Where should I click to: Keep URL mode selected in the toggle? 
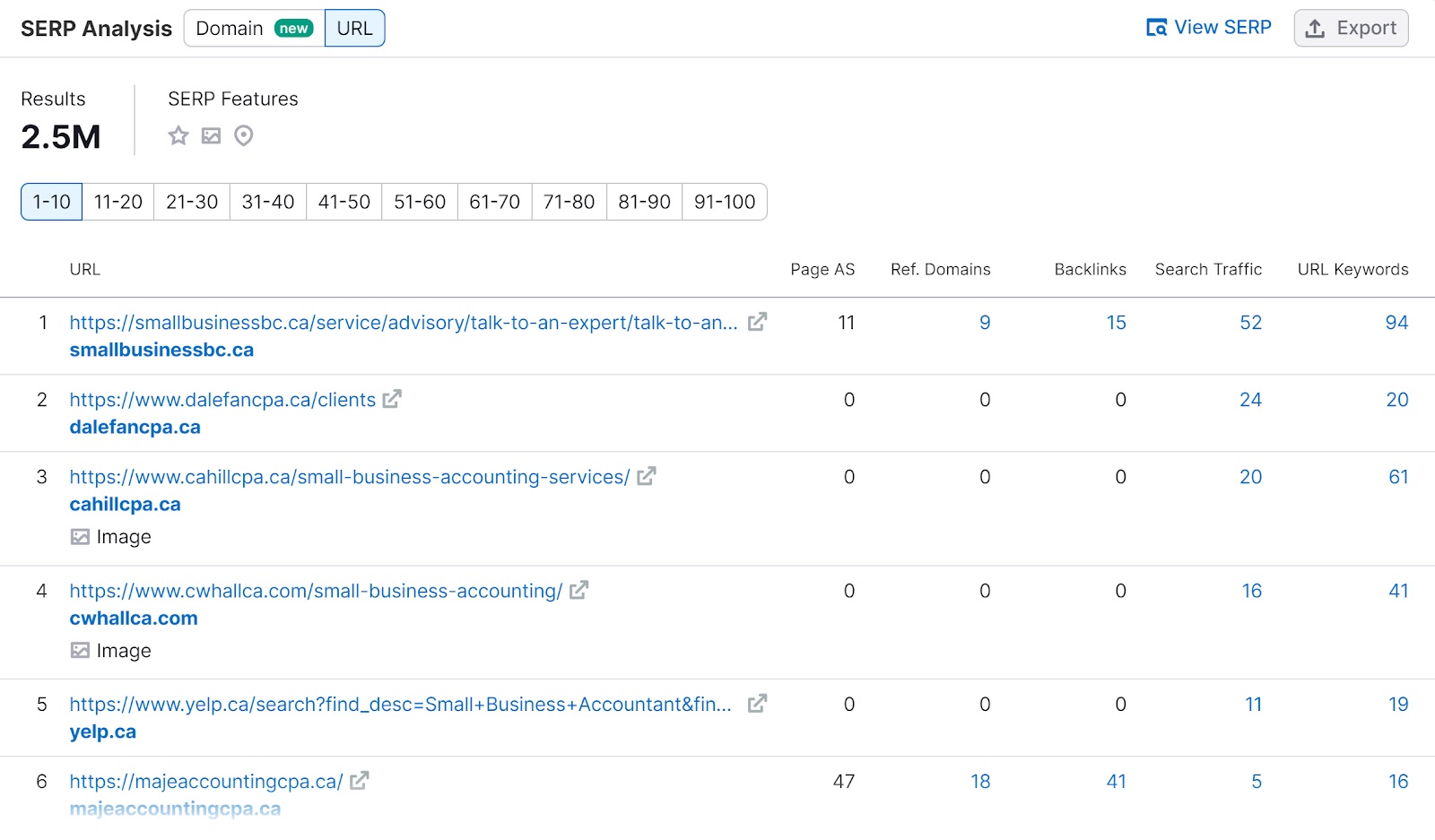[354, 28]
